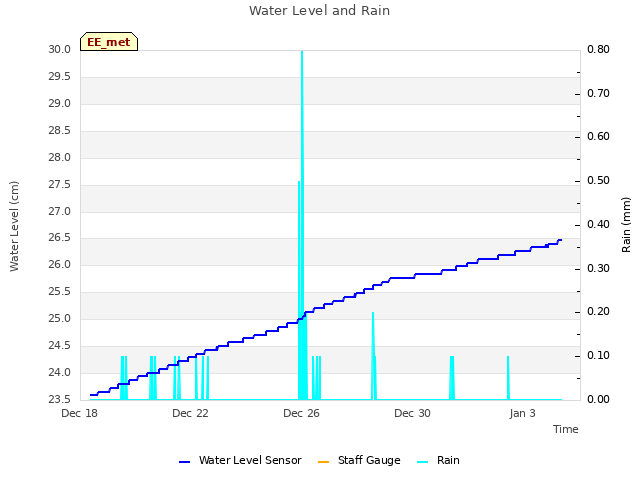Click the 28.0 water level tick label
640x480 pixels.
[x=60, y=157]
